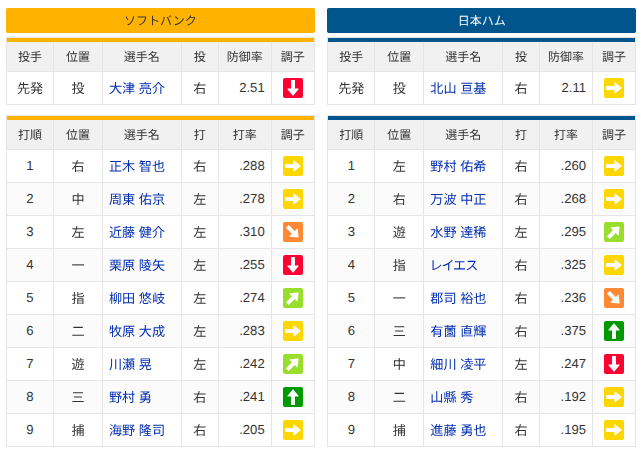This screenshot has width=642, height=451.
Task: Open player page for 海野 隆司
Action: (x=137, y=430)
